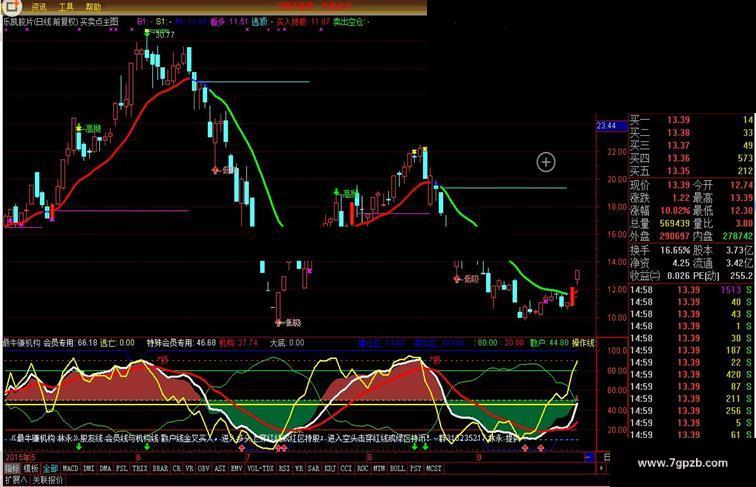Image resolution: width=756 pixels, height=487 pixels.
Task: Click the circled plus zoom icon
Action: point(546,162)
